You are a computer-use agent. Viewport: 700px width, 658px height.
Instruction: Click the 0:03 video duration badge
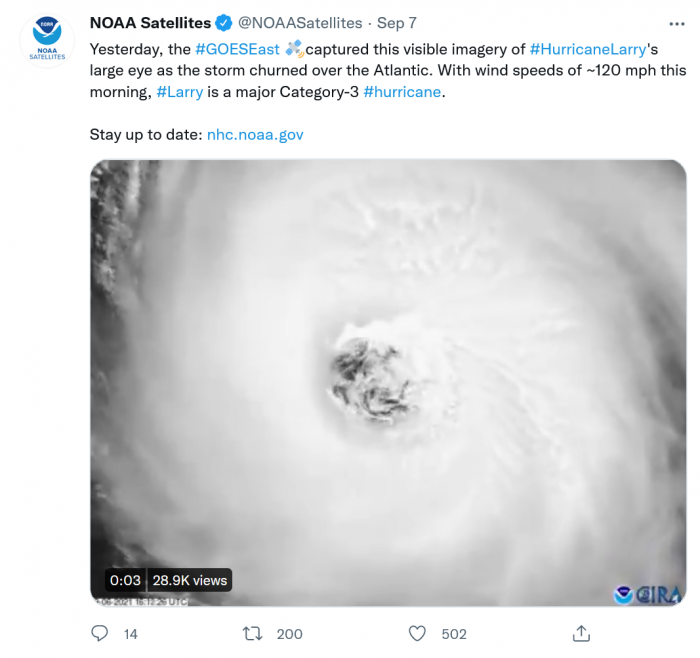coord(125,580)
